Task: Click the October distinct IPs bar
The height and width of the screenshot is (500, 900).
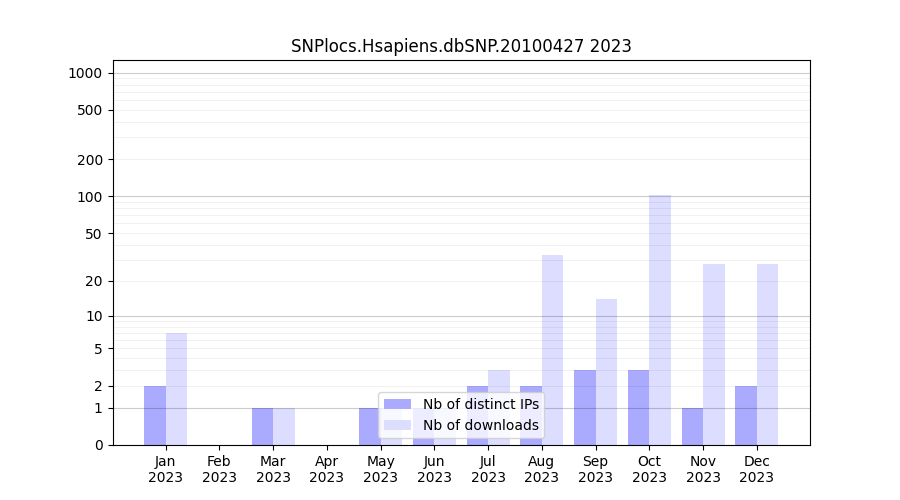Action: point(638,407)
